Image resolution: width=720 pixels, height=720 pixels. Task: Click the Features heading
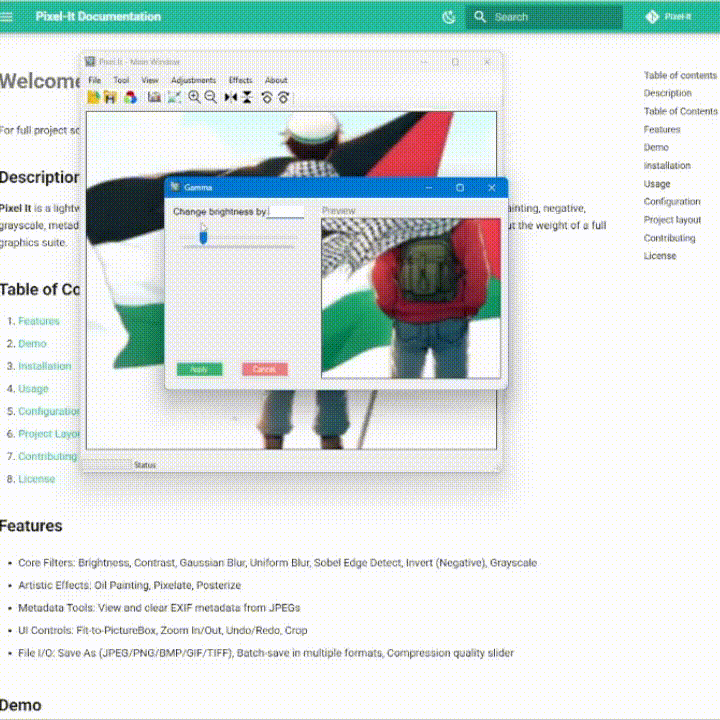coord(31,526)
